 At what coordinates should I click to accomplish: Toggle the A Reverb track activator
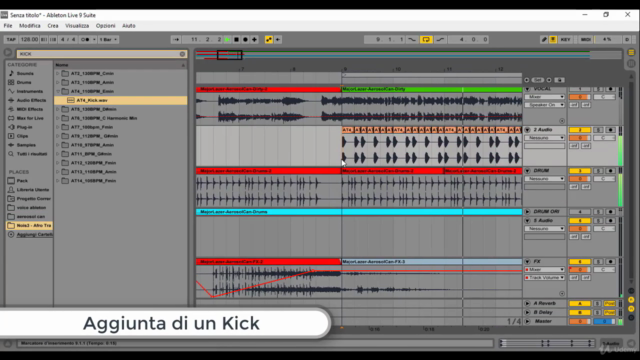point(580,304)
